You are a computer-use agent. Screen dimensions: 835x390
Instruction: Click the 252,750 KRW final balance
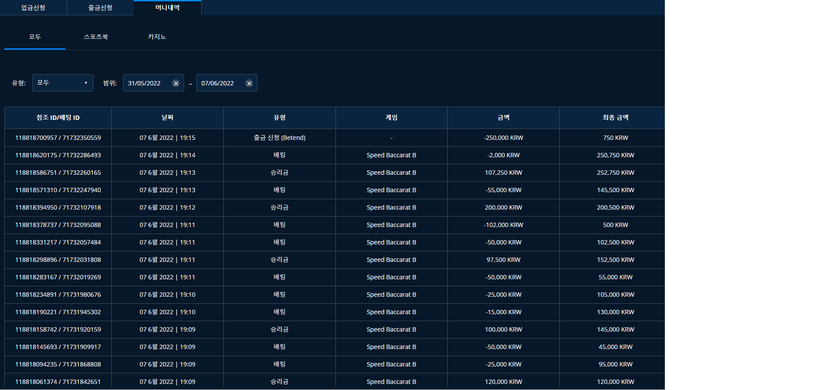(616, 173)
